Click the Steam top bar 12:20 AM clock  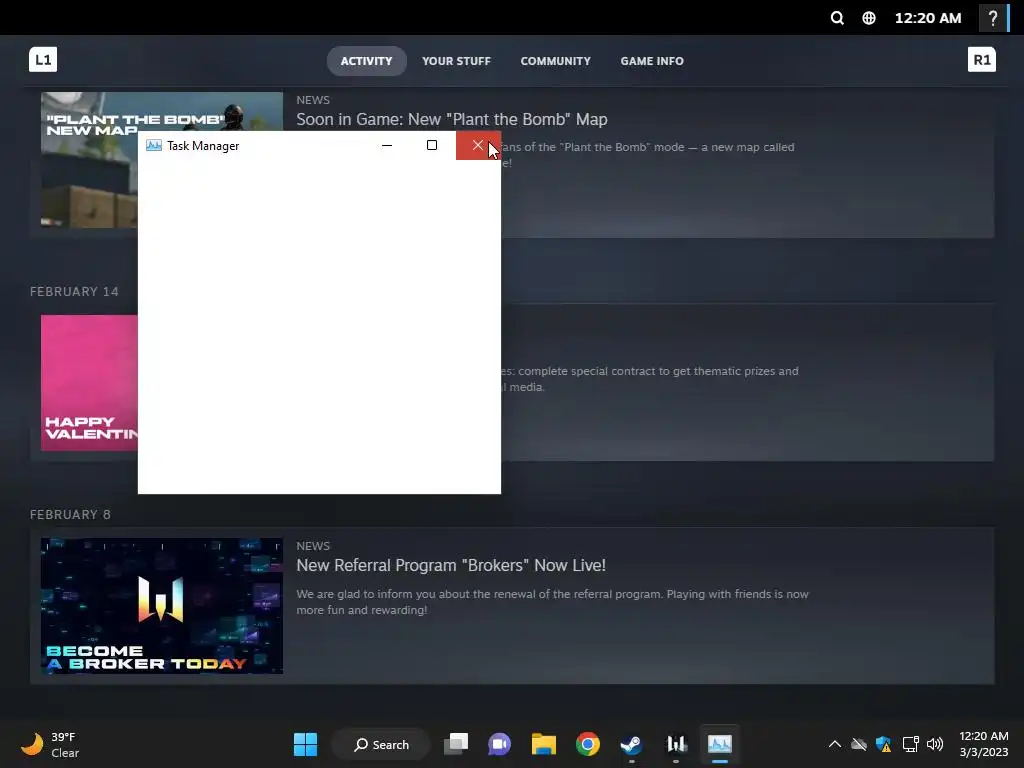(927, 18)
